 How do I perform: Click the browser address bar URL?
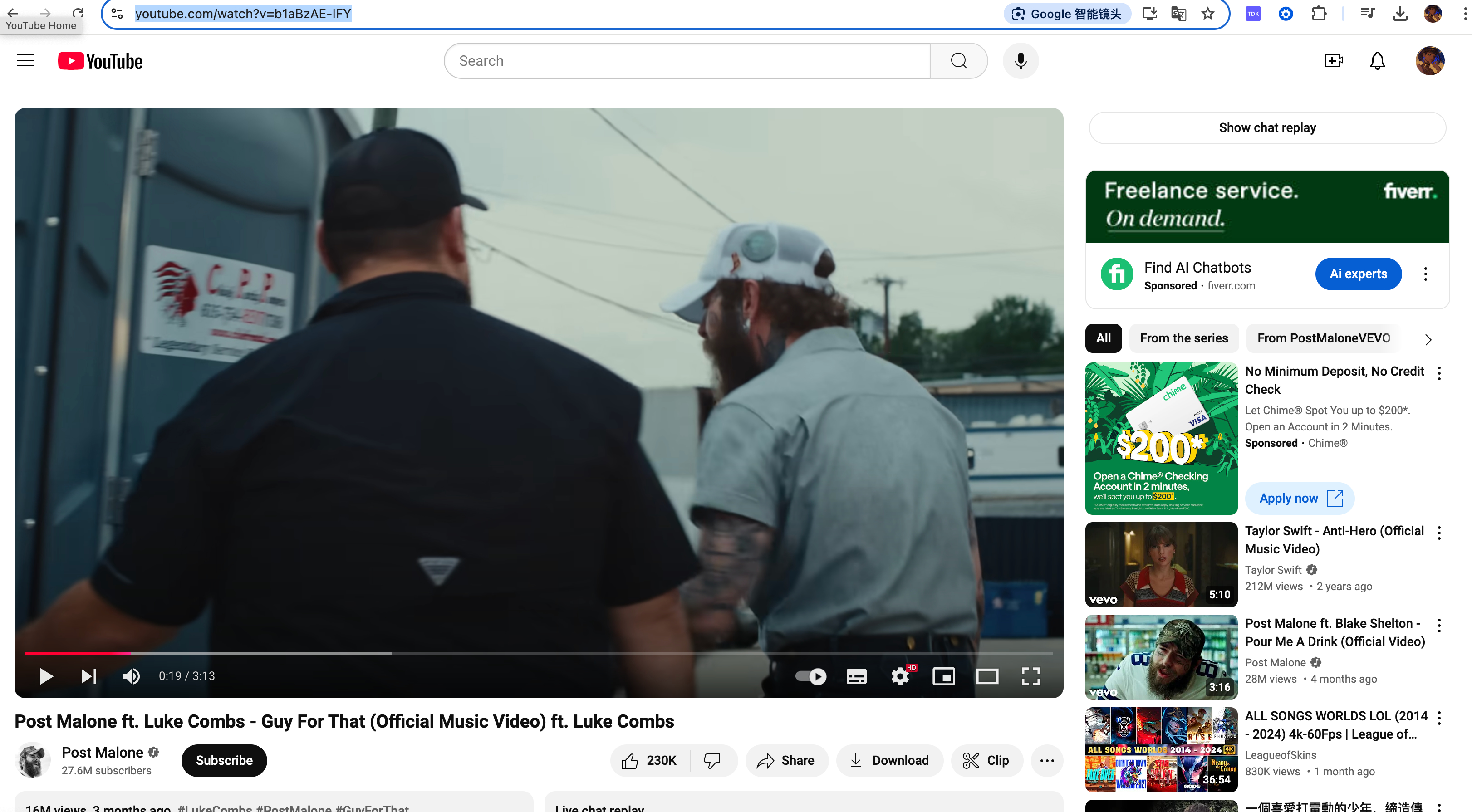tap(243, 13)
